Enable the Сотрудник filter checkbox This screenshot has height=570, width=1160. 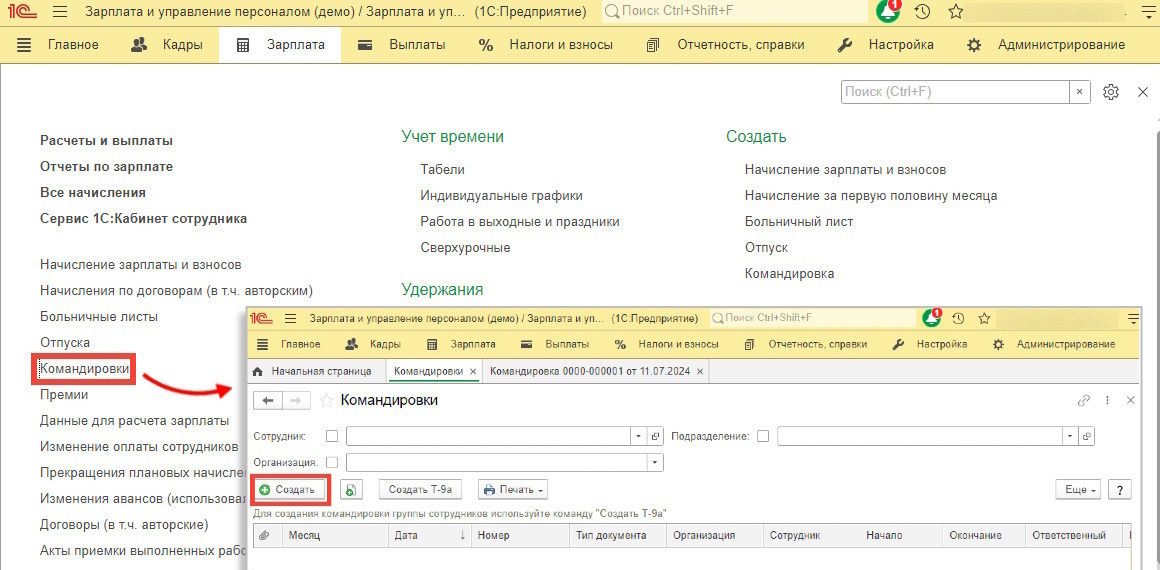pyautogui.click(x=332, y=437)
